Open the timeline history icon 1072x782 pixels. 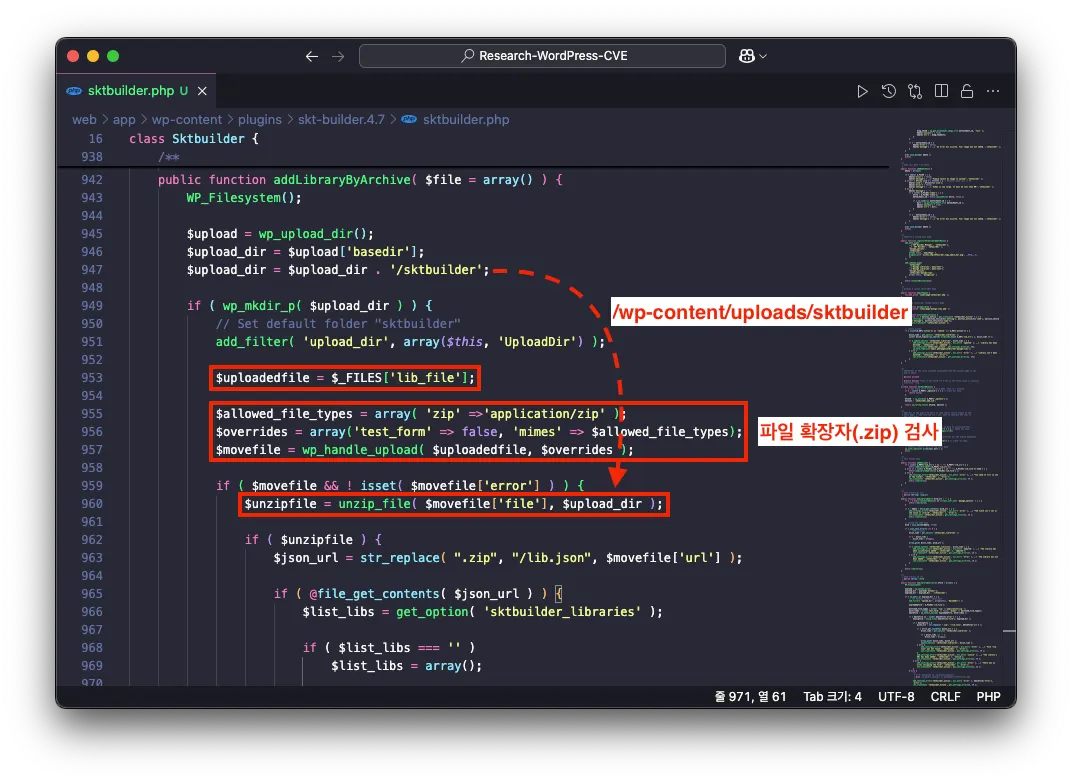coord(888,91)
